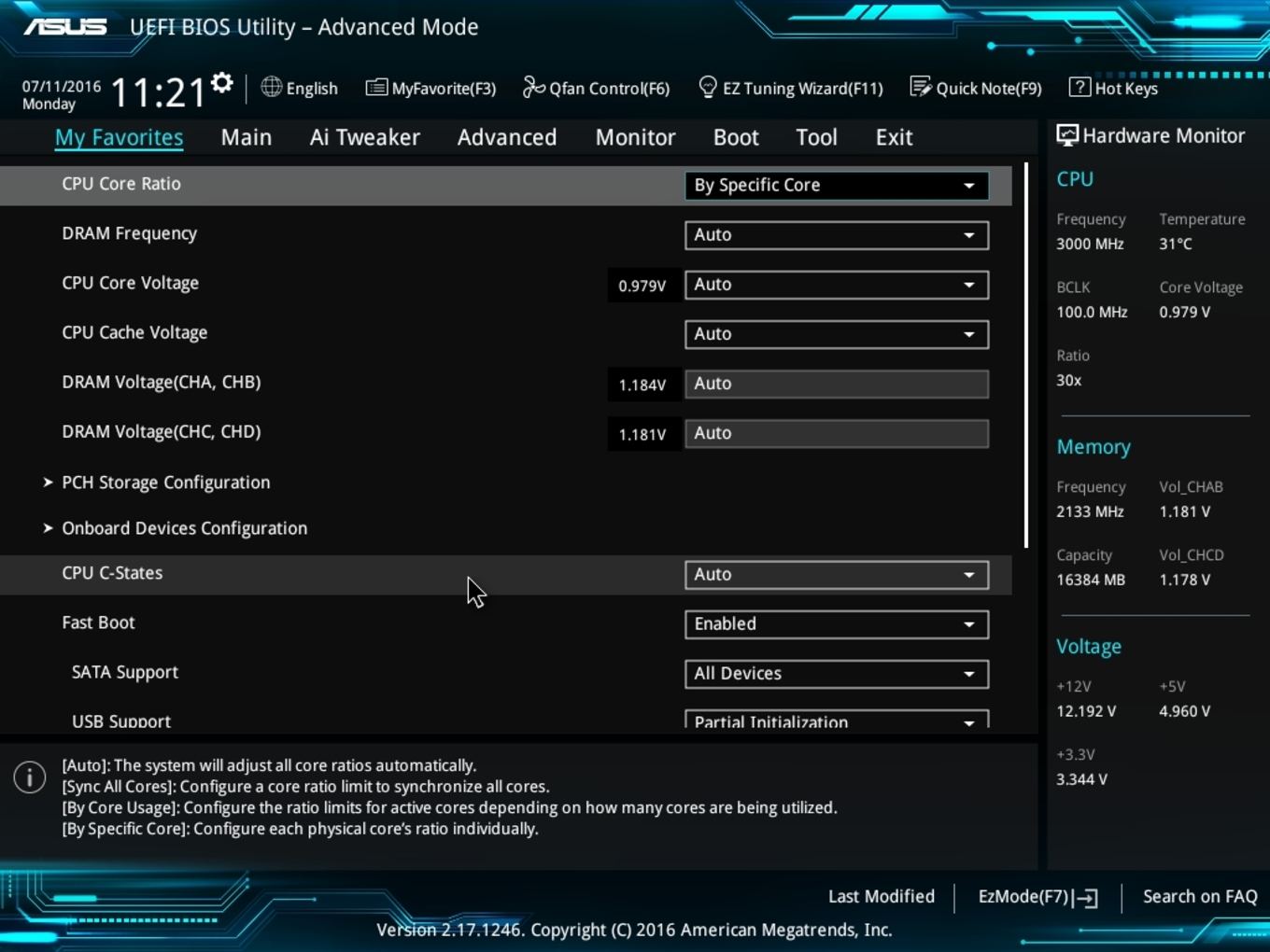
Task: Select the CPU C-States row label
Action: (x=112, y=573)
